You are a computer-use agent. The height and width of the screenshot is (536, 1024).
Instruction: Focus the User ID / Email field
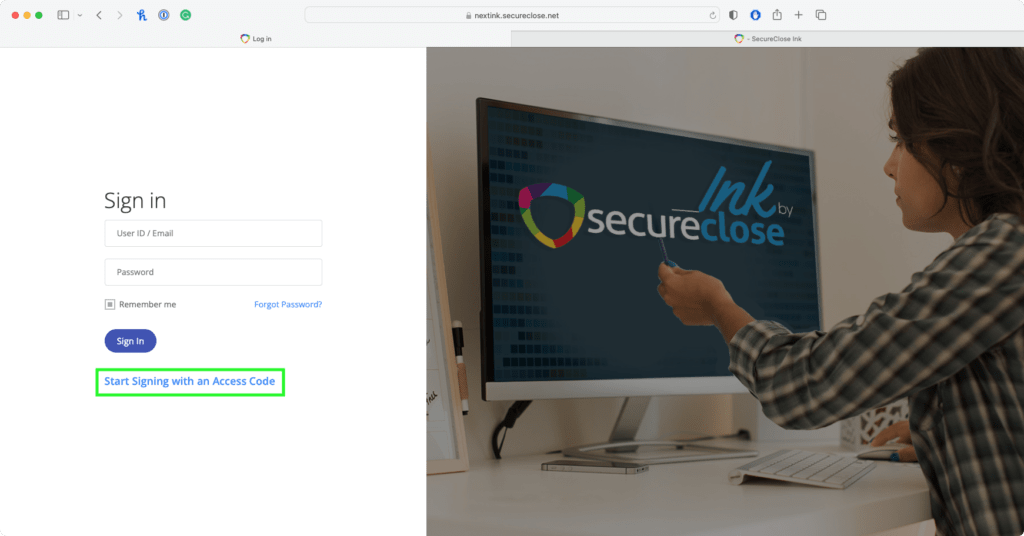pyautogui.click(x=213, y=233)
